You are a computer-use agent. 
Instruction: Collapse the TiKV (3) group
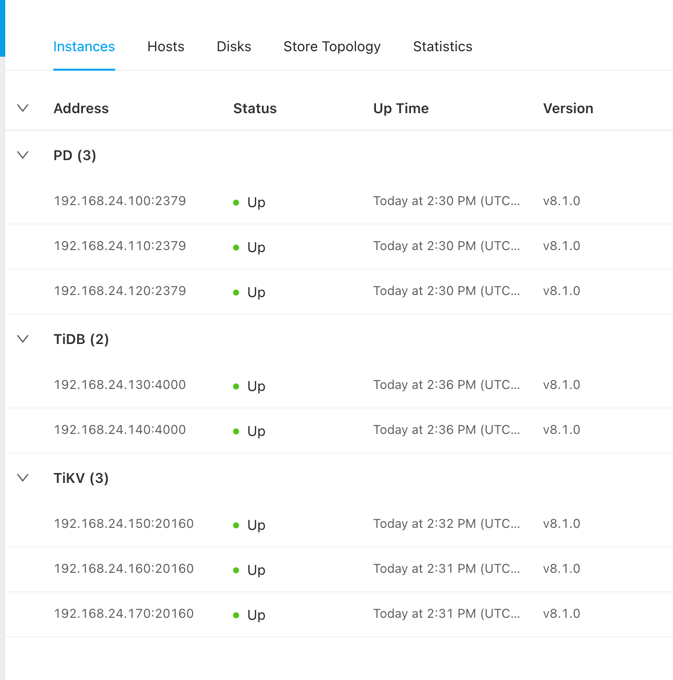[x=23, y=478]
